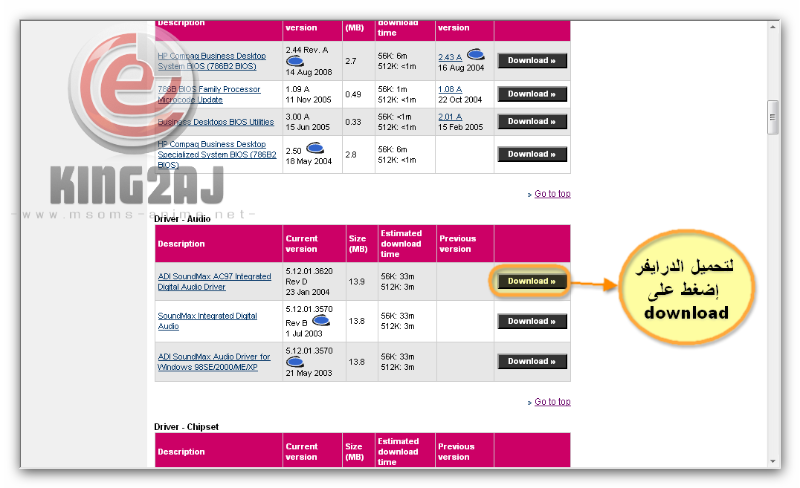The height and width of the screenshot is (488, 800).
Task: Download the SoundMax Integrated Digital Audio driver
Action: 532,321
